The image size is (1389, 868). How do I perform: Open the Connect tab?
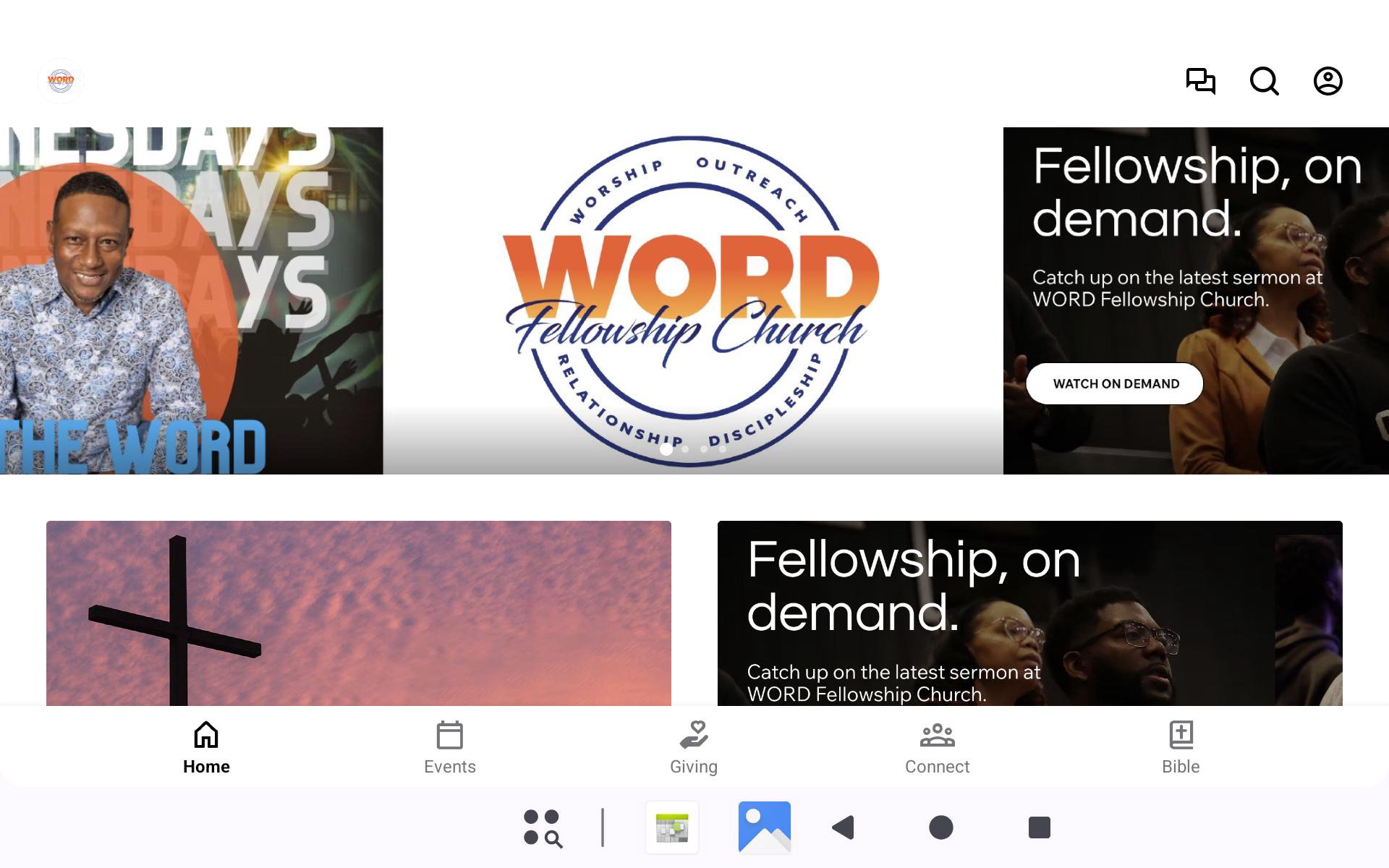pyautogui.click(x=938, y=748)
